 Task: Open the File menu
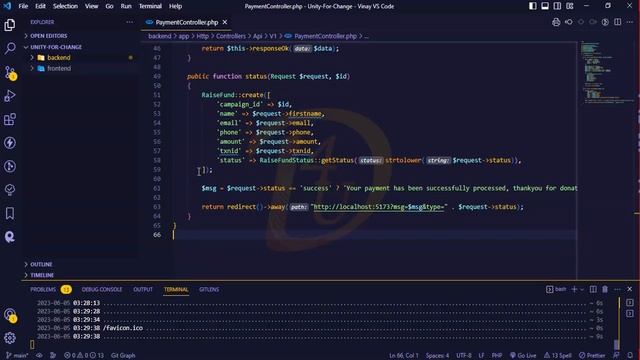click(23, 6)
